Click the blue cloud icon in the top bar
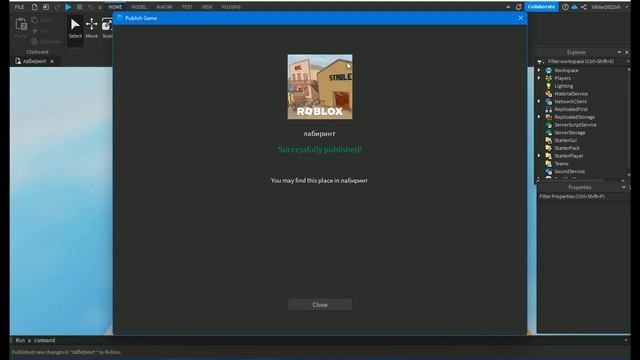This screenshot has height=360, width=640. point(574,7)
